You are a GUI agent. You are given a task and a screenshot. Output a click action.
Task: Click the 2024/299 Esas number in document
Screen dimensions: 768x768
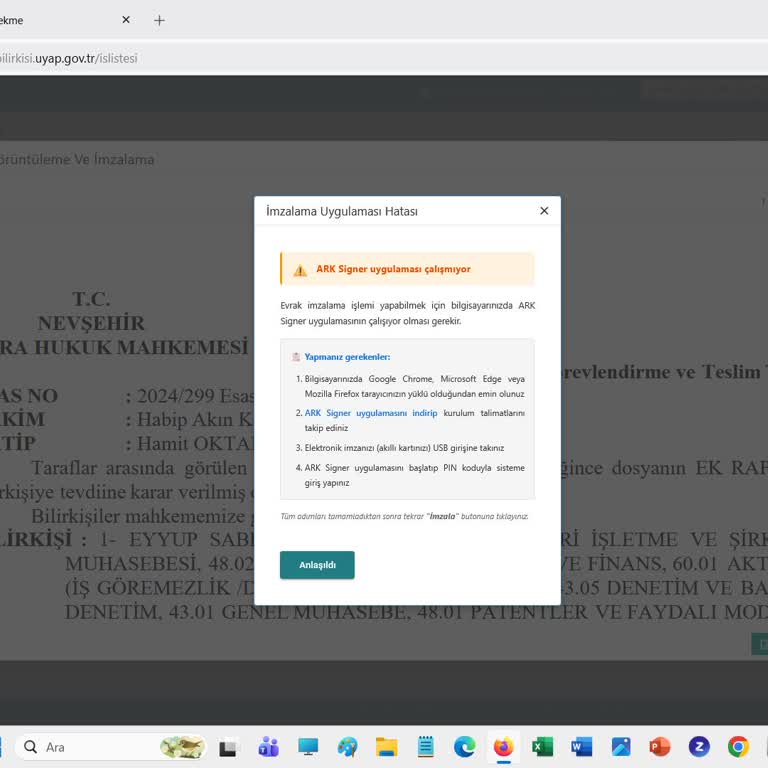tap(195, 396)
